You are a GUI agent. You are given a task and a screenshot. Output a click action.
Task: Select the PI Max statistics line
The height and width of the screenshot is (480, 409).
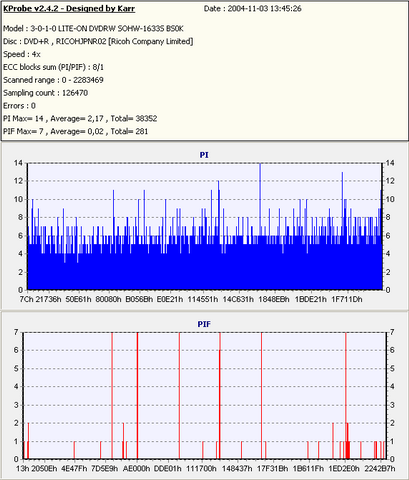pyautogui.click(x=80, y=119)
